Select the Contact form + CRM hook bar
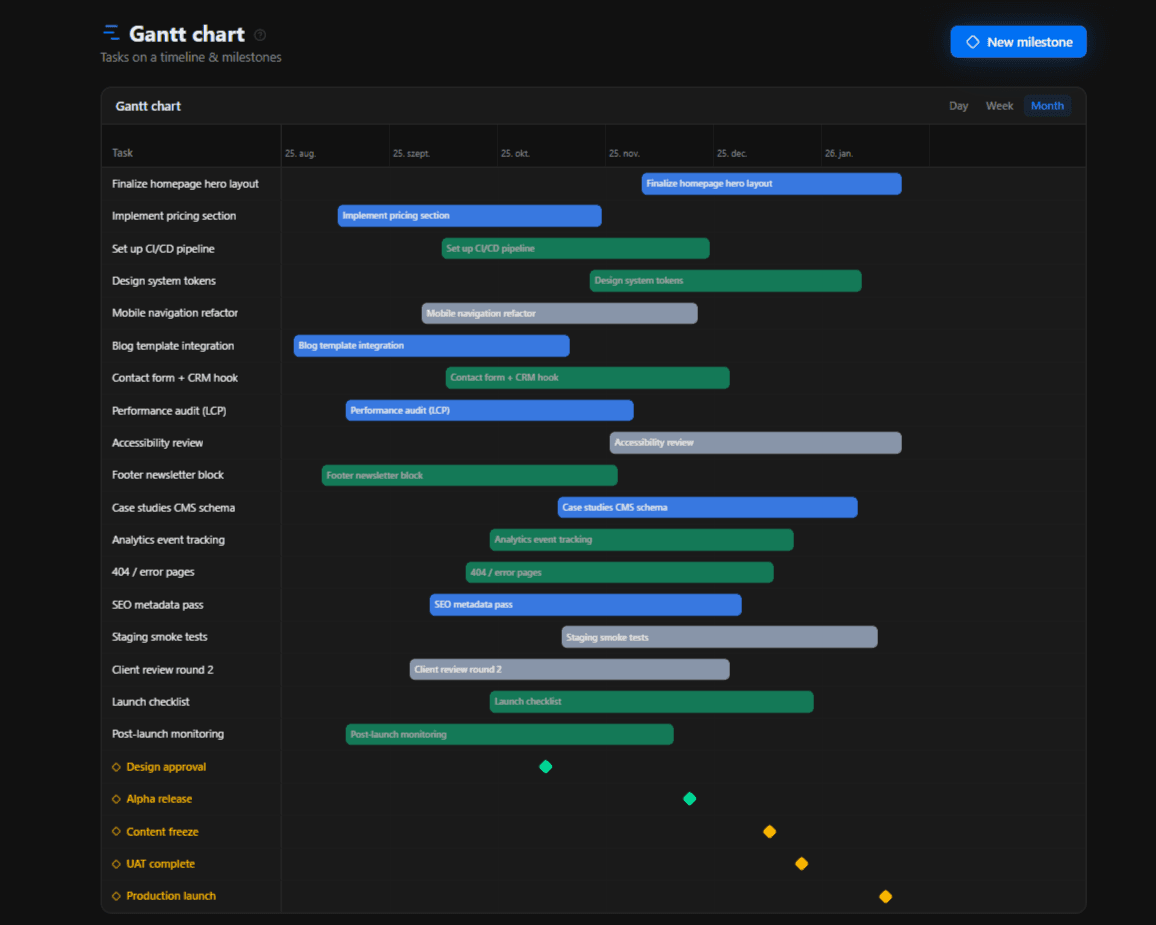1156x925 pixels. tap(588, 377)
